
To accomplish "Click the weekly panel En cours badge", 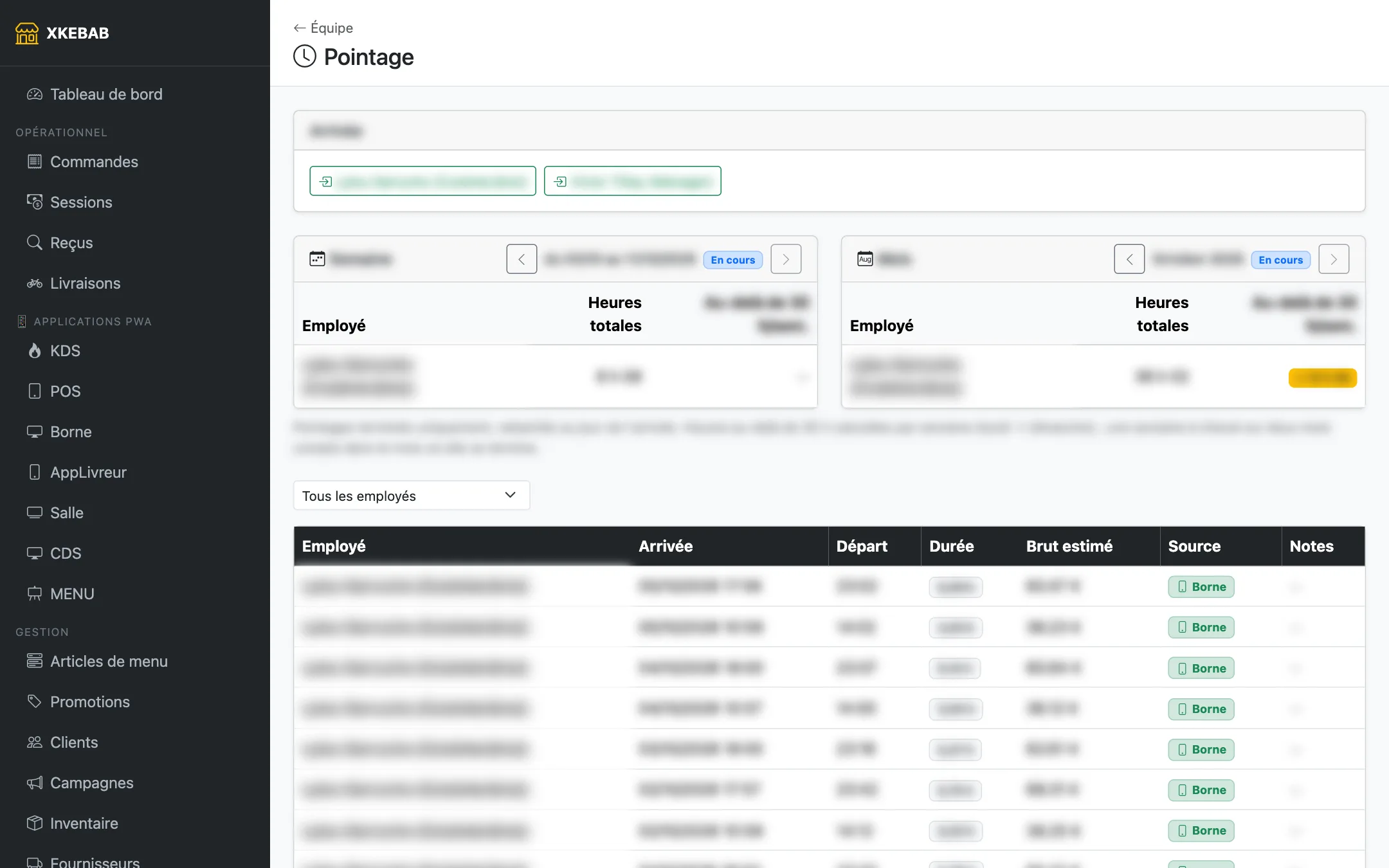I will coord(733,260).
